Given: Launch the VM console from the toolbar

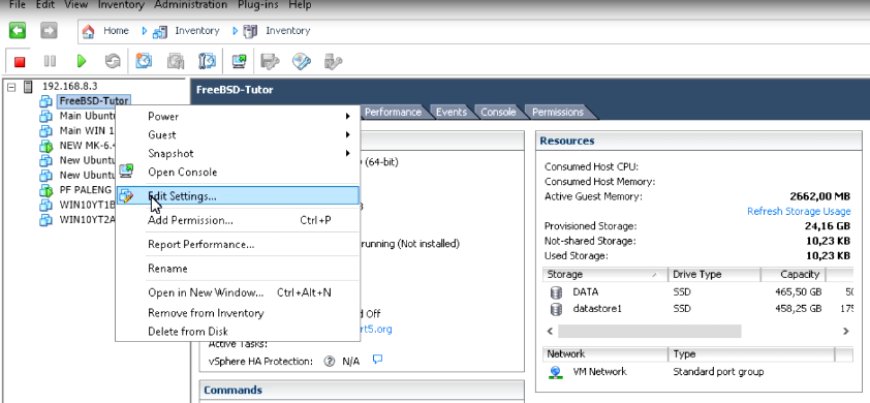Looking at the screenshot, I should tap(239, 61).
